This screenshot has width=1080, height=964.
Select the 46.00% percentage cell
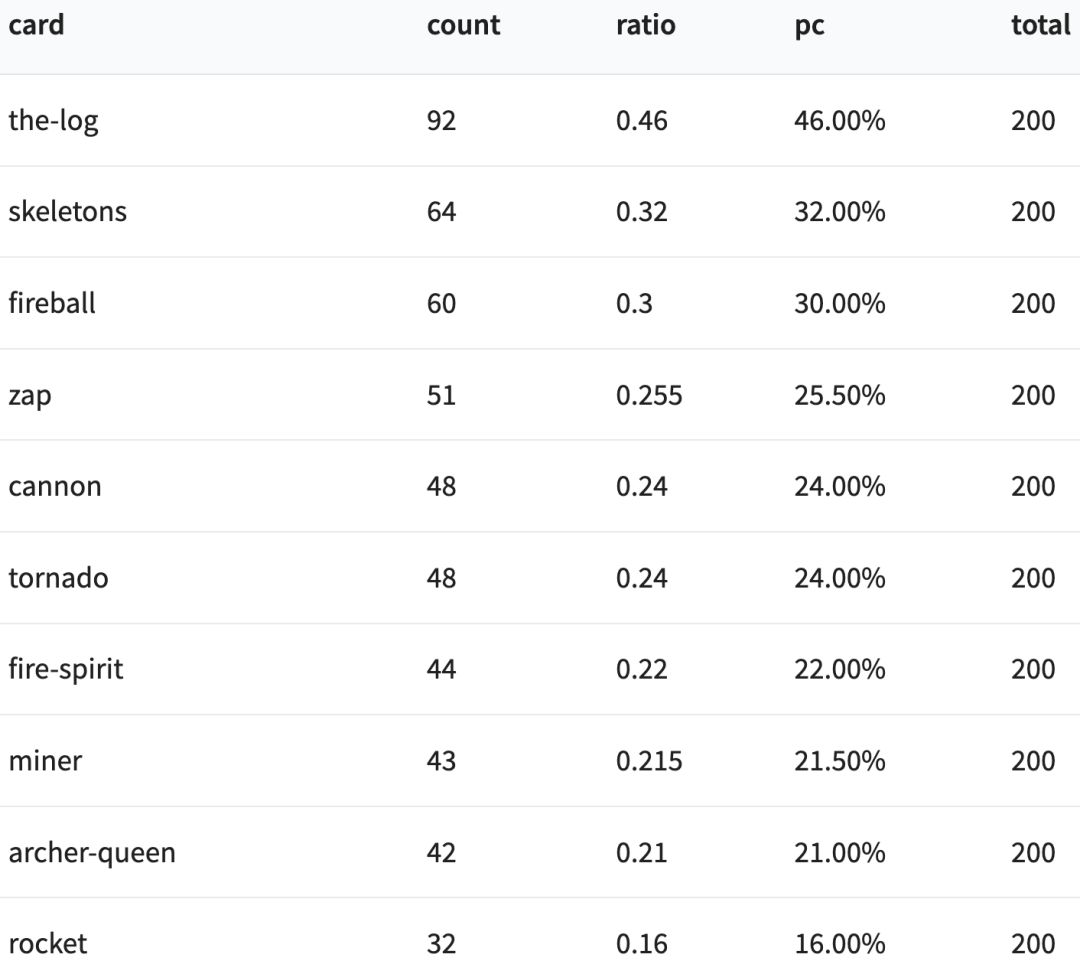[x=839, y=121]
